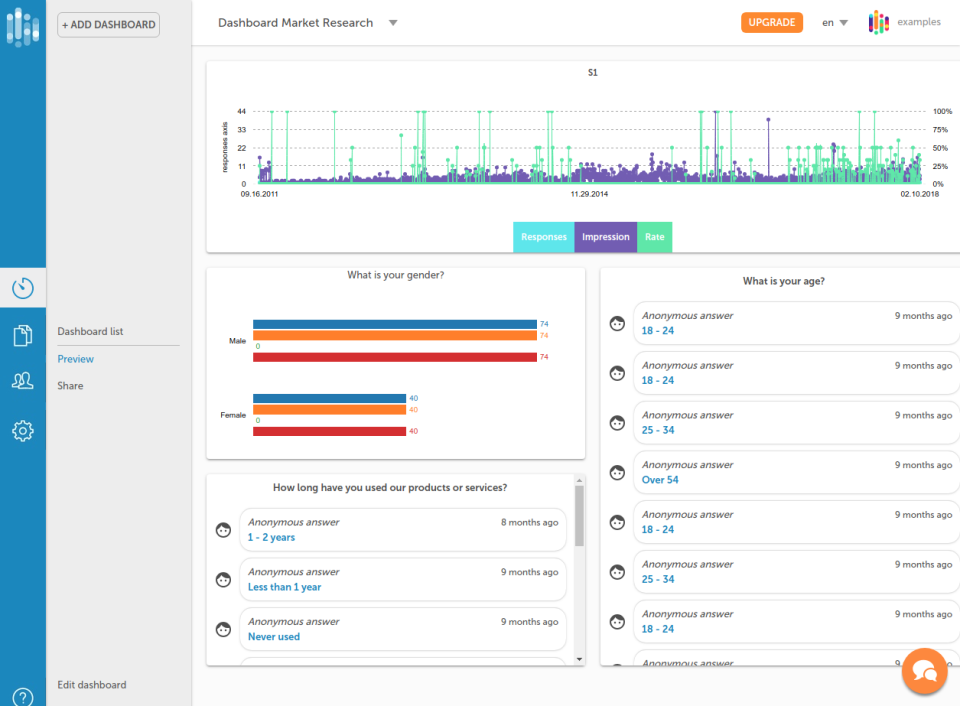Open the users icon in sidebar
The height and width of the screenshot is (706, 960).
23,381
